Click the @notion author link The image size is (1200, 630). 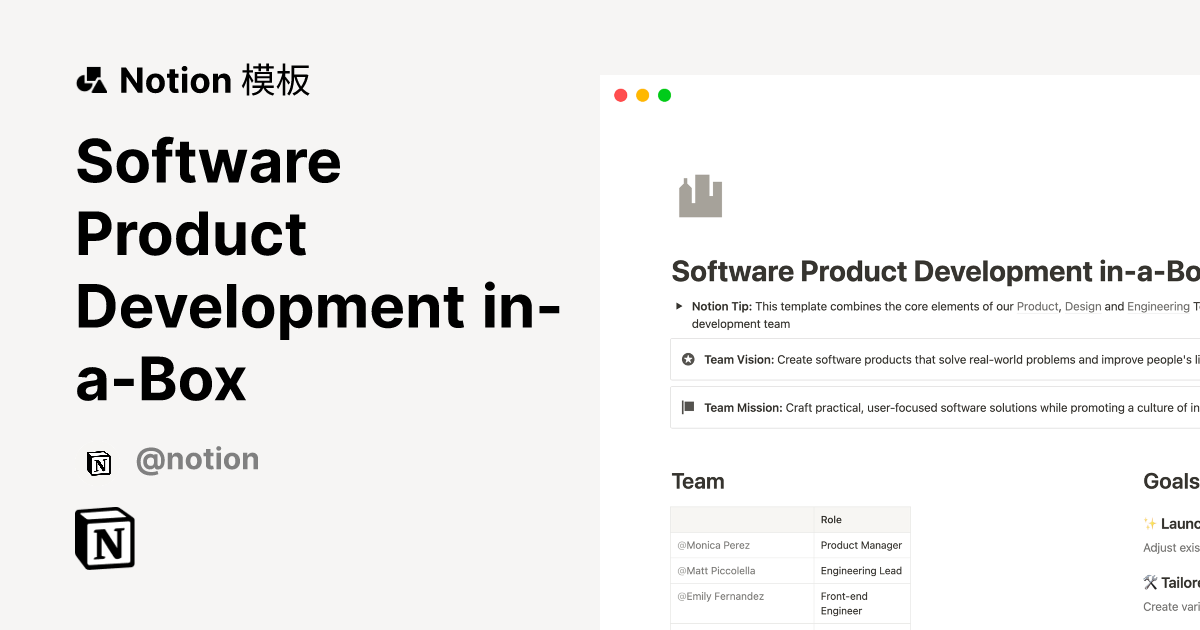pos(197,458)
